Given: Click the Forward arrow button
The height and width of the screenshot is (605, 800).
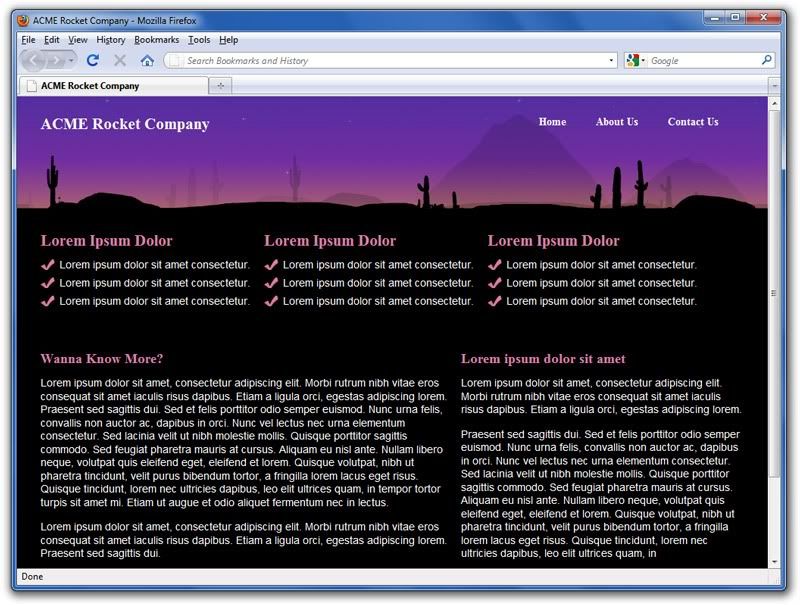Looking at the screenshot, I should 56,61.
